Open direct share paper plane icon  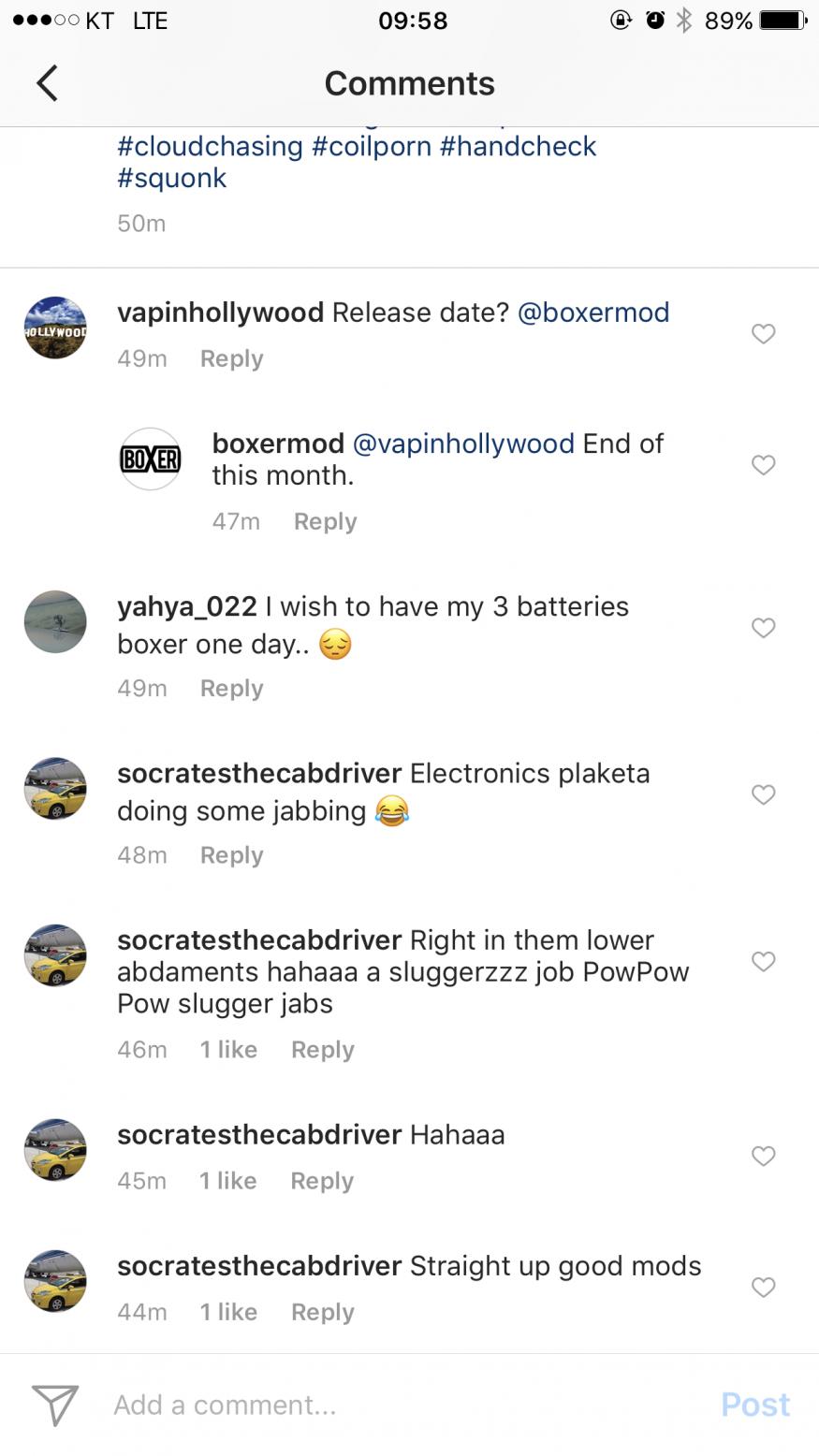coord(55,1405)
